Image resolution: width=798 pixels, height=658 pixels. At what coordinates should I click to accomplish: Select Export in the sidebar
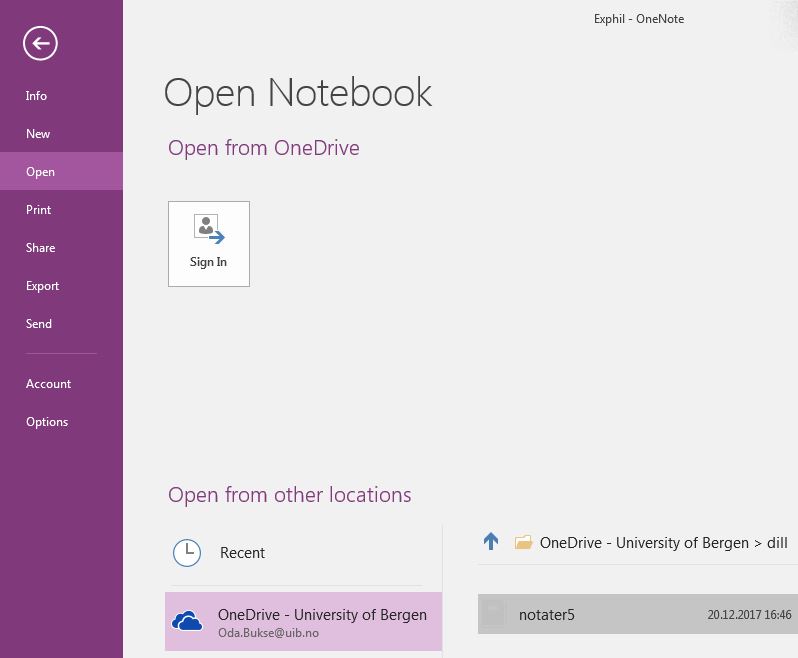pyautogui.click(x=43, y=286)
